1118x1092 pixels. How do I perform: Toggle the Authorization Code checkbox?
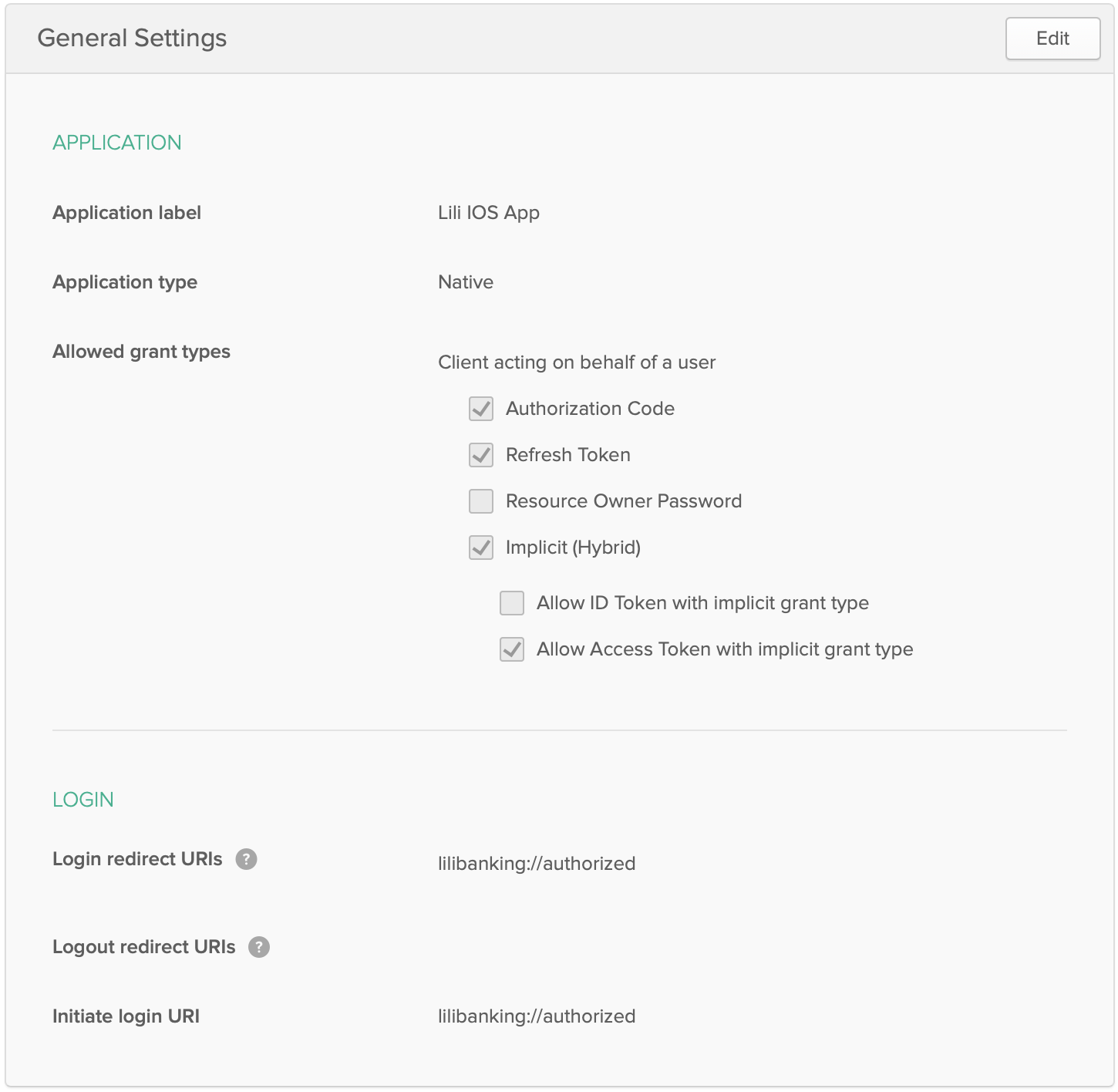click(481, 409)
